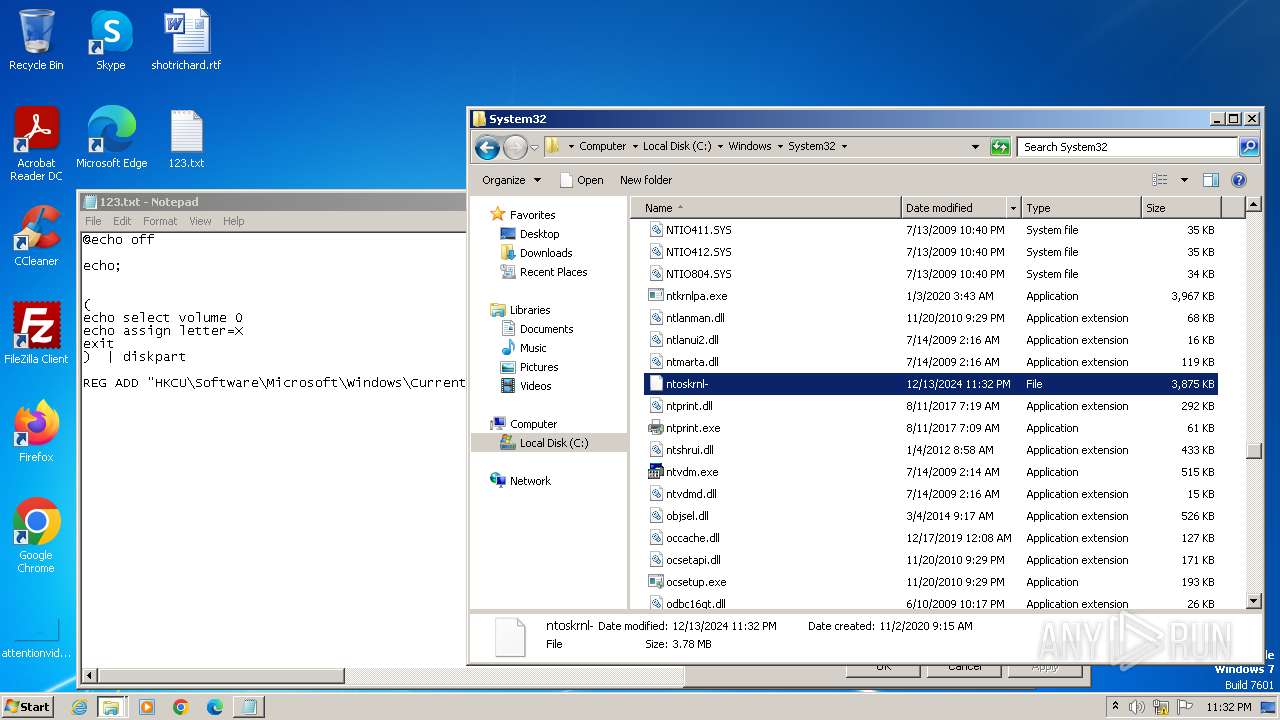This screenshot has width=1280, height=720.
Task: Open the view options dropdown arrow
Action: [x=1184, y=180]
